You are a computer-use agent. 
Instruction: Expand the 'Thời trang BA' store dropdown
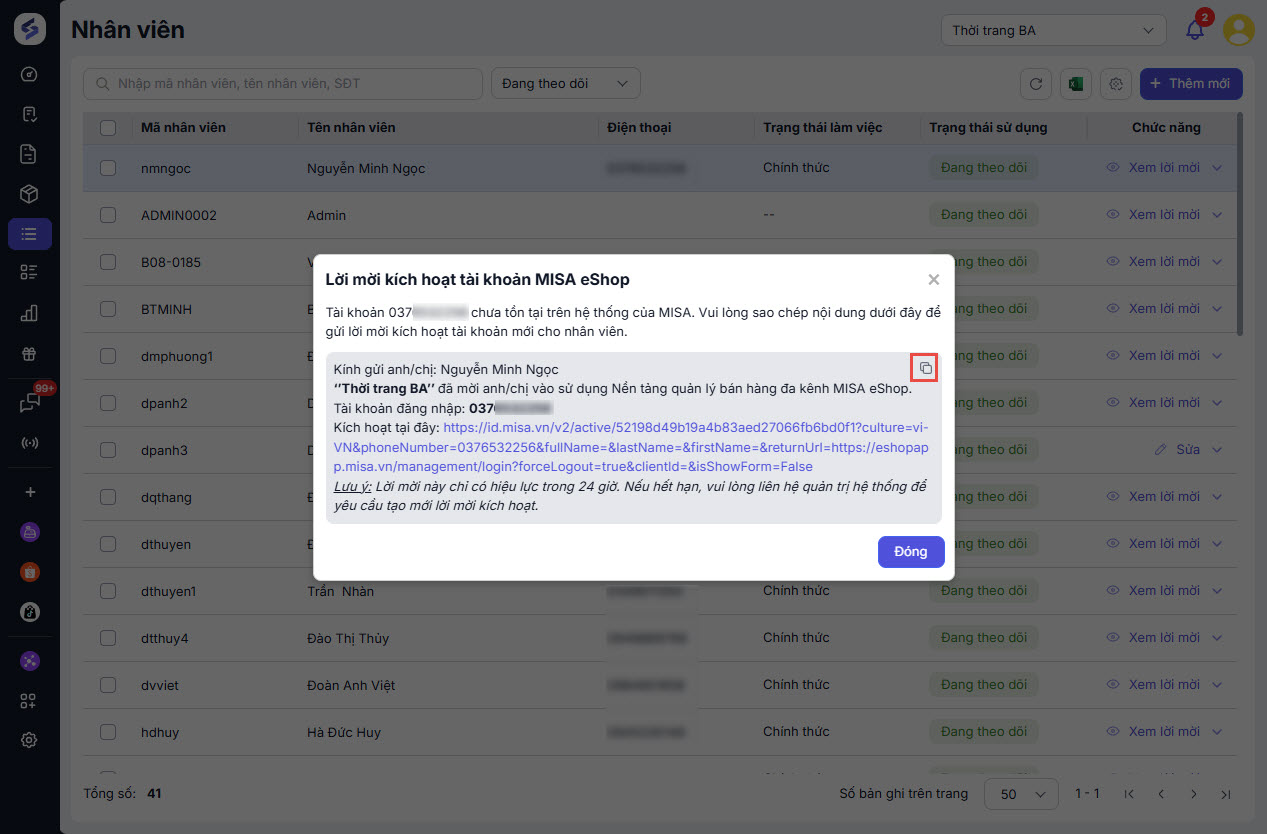pyautogui.click(x=1053, y=30)
